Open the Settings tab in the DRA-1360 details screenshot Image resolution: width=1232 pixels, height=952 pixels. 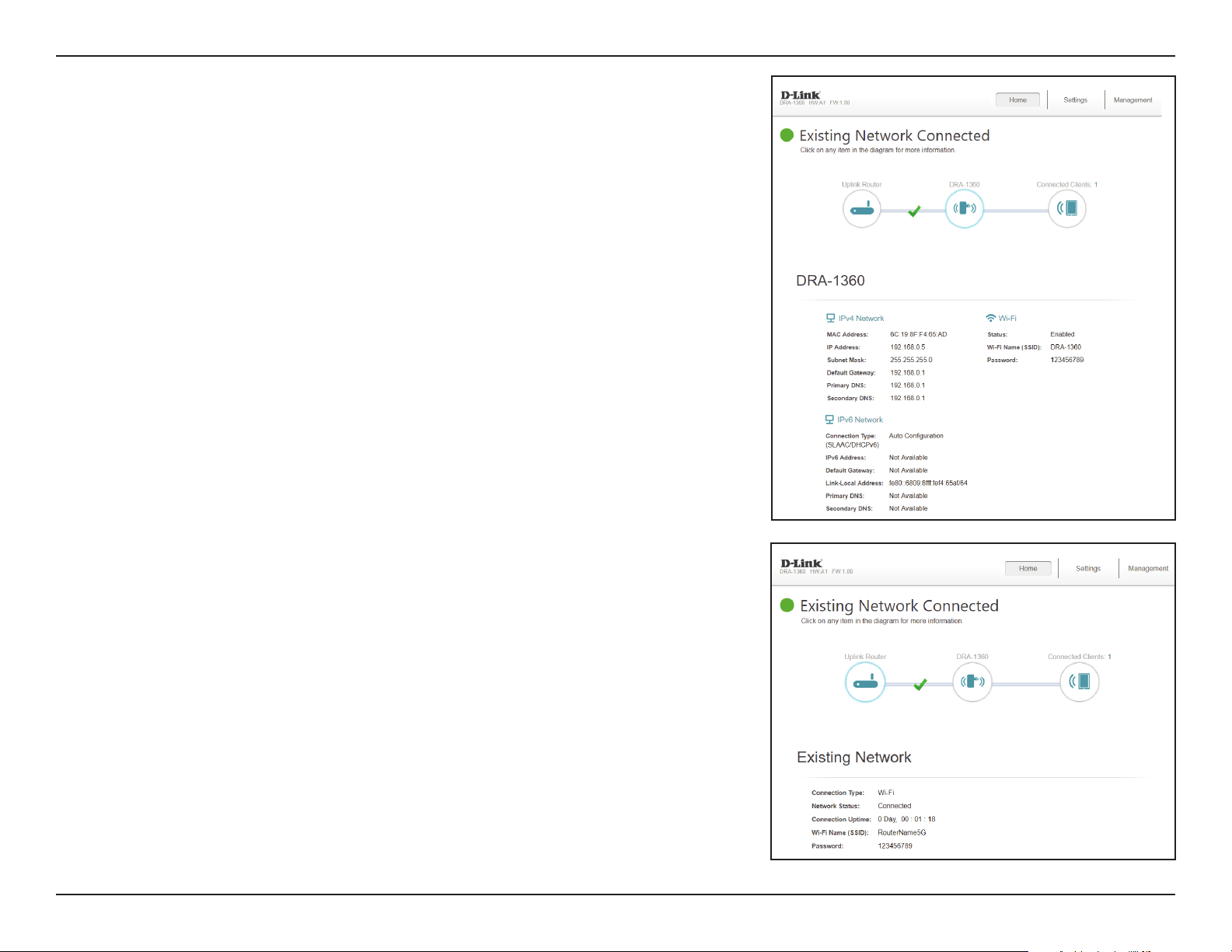click(x=1076, y=99)
